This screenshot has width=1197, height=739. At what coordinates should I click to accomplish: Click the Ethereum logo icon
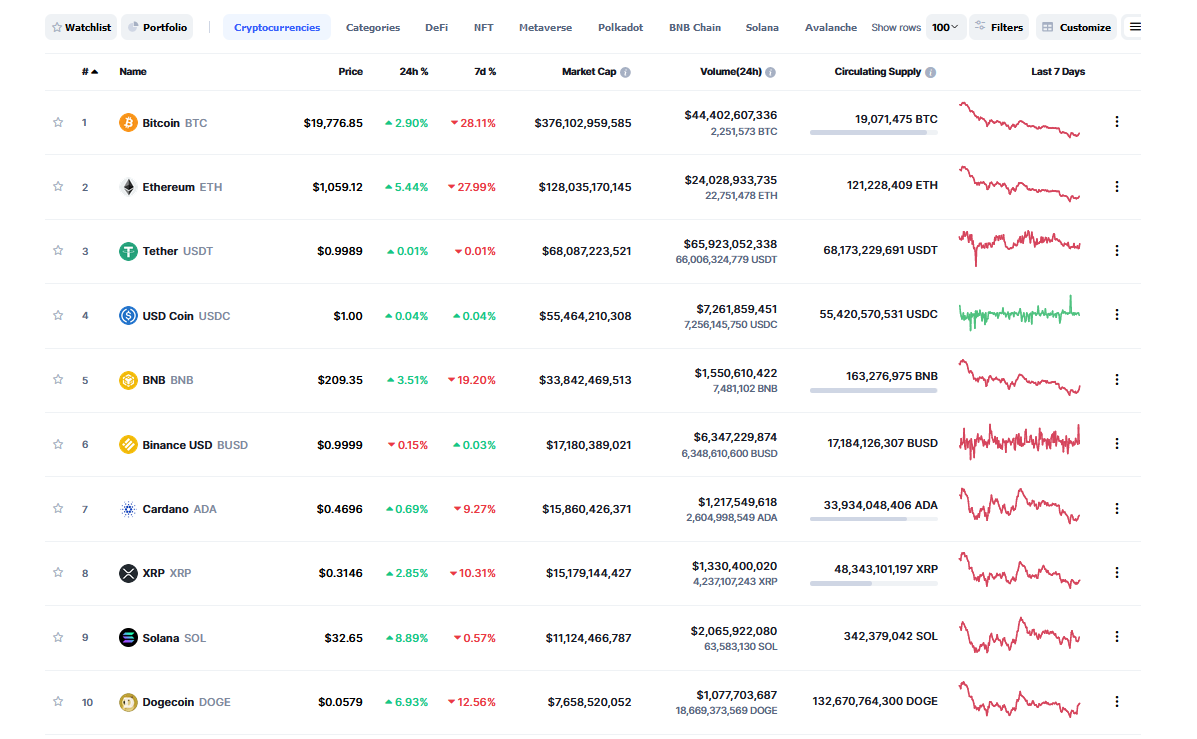(128, 187)
